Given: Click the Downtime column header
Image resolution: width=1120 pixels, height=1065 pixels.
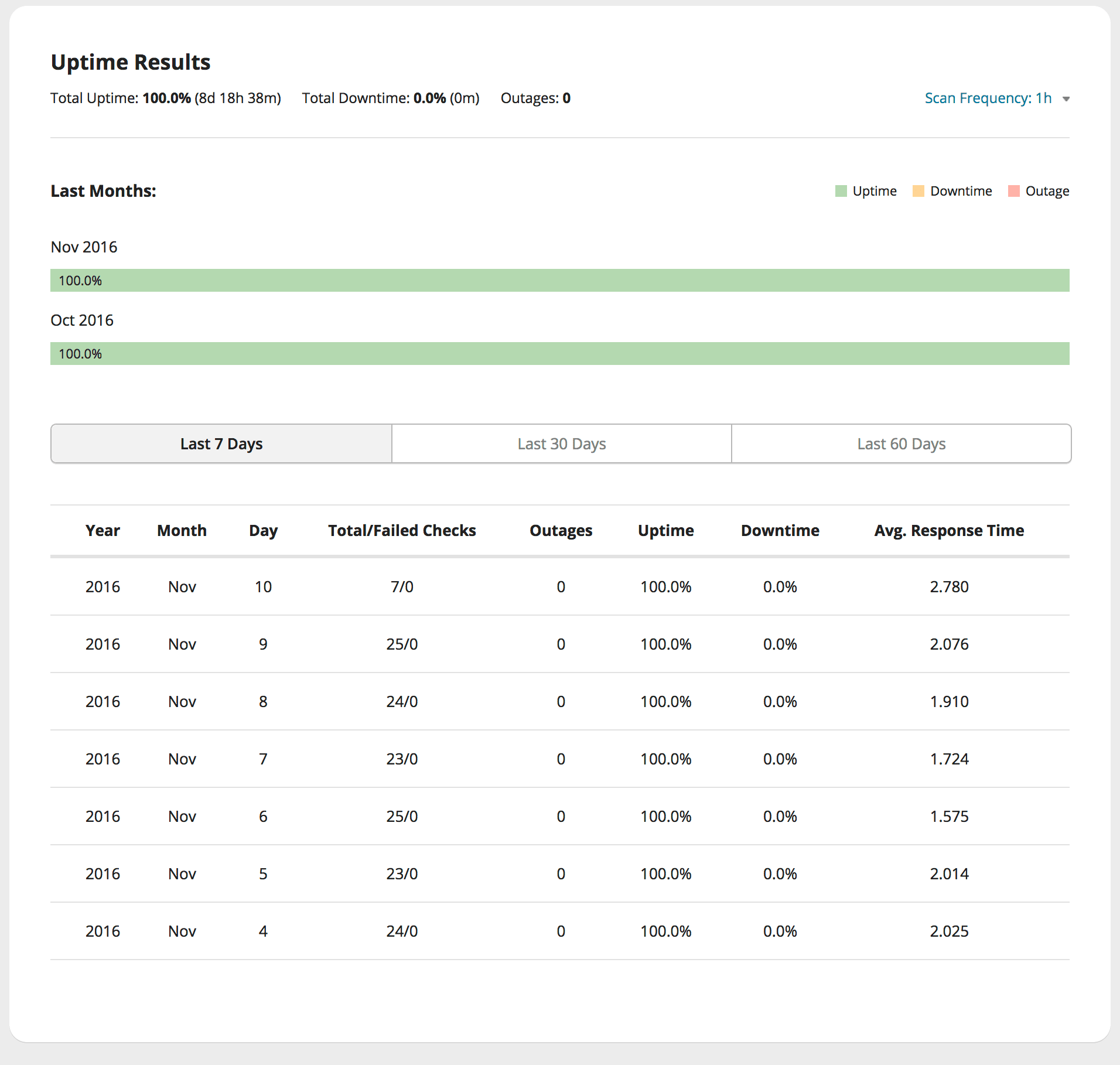Looking at the screenshot, I should click(780, 530).
